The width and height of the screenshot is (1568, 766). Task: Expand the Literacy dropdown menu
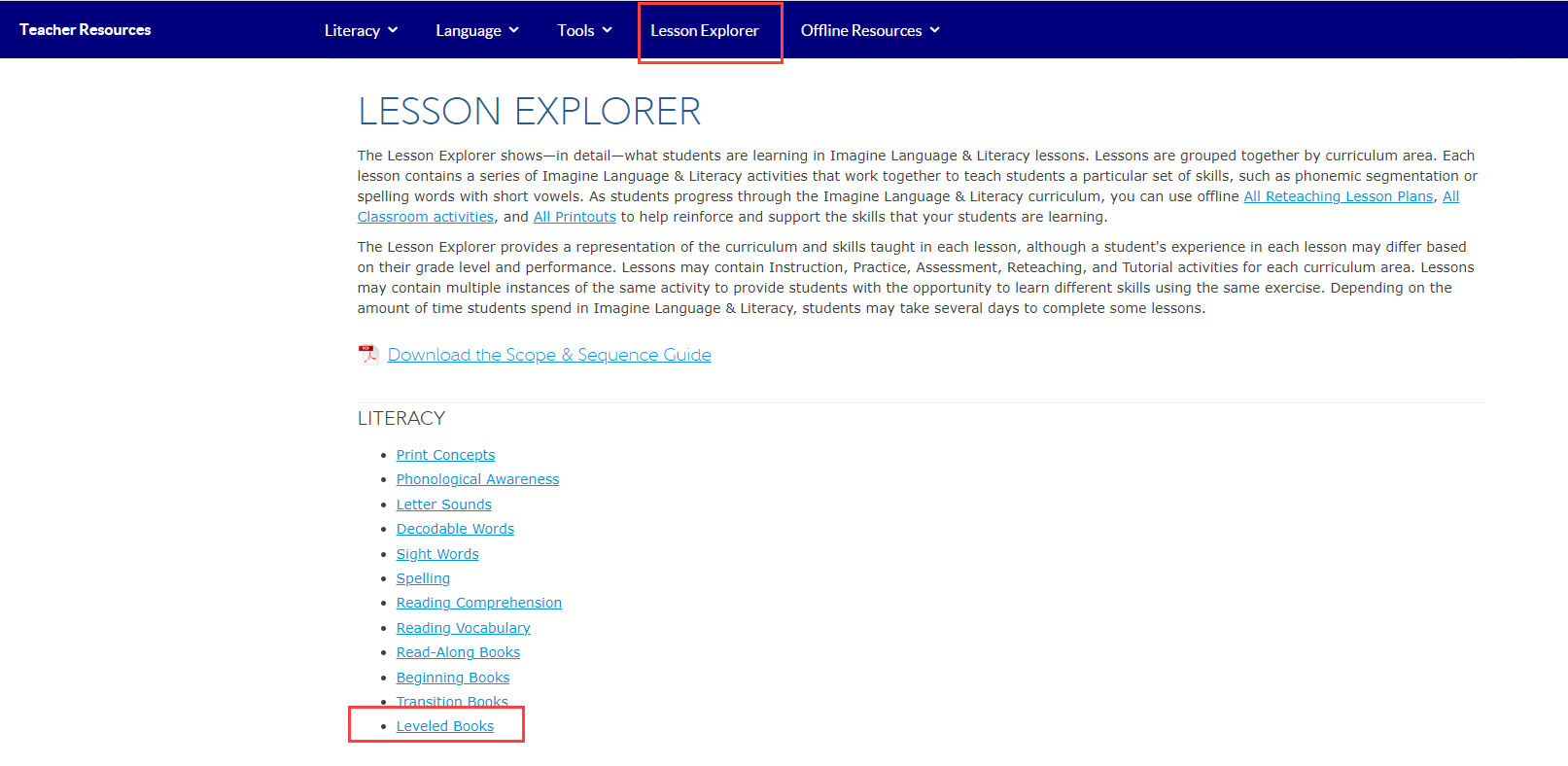(361, 30)
